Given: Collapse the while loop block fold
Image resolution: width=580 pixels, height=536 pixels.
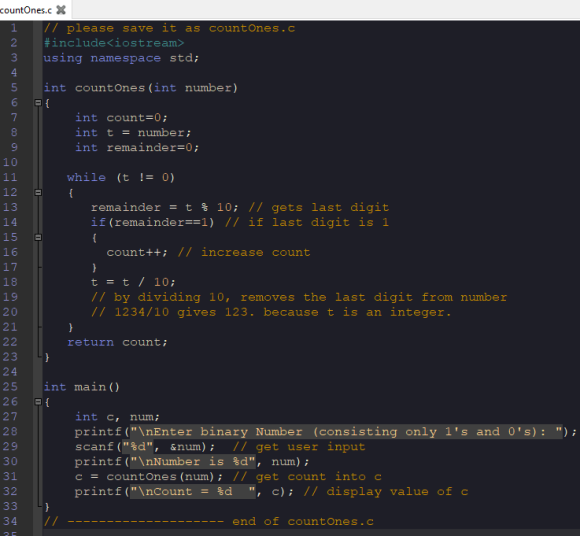Looking at the screenshot, I should [x=38, y=192].
